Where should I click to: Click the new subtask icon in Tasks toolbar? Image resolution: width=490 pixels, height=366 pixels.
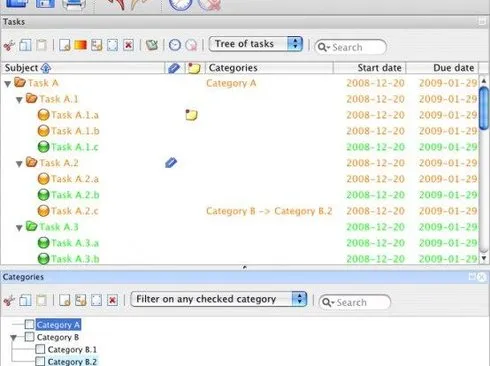pos(97,45)
